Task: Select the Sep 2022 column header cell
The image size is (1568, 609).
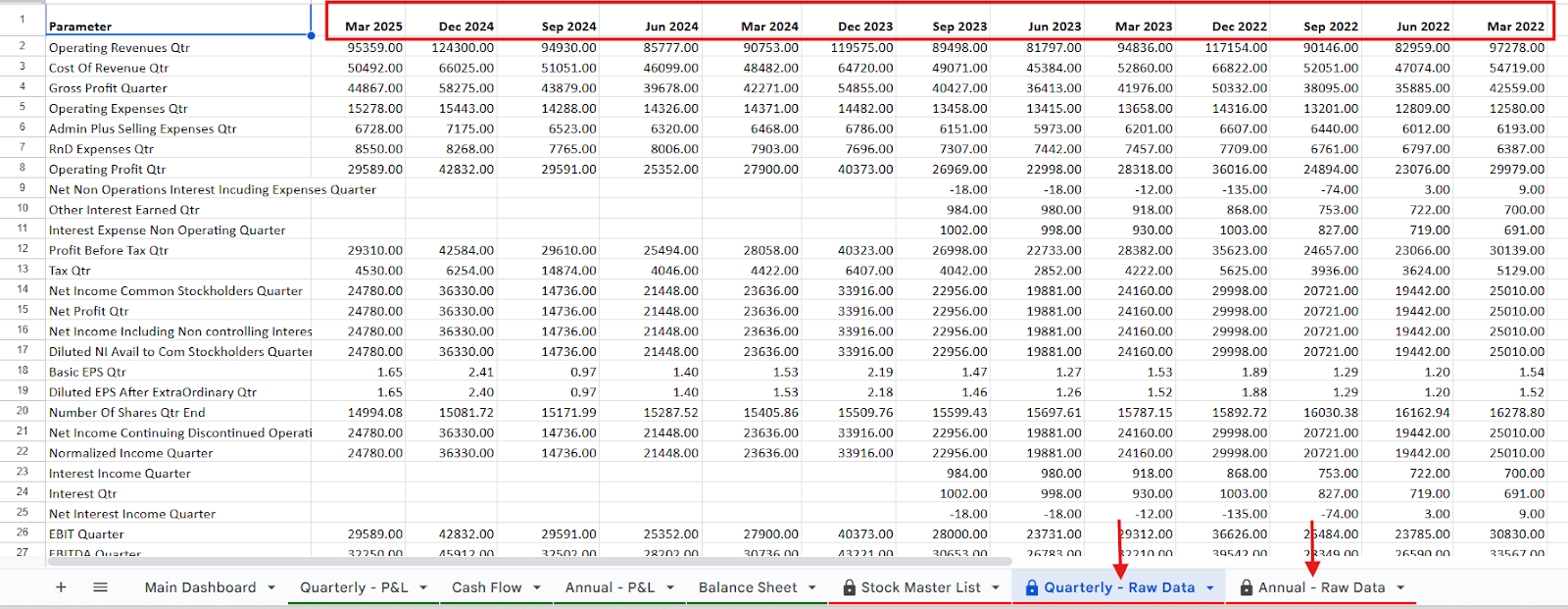Action: [x=1316, y=21]
